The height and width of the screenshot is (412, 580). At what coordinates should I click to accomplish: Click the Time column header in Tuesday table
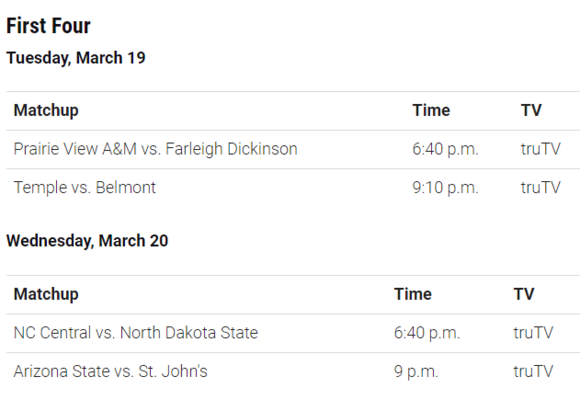click(431, 110)
